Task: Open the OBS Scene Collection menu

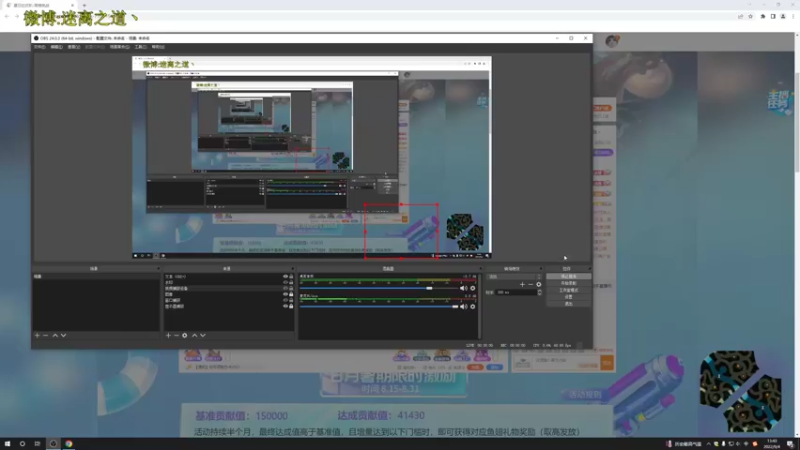Action: click(119, 47)
